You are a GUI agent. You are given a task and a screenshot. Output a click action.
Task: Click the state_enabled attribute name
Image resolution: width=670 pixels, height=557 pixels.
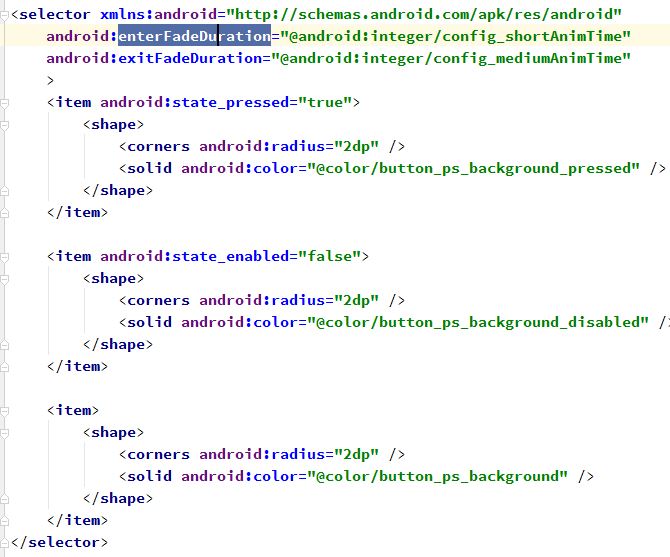[230, 256]
